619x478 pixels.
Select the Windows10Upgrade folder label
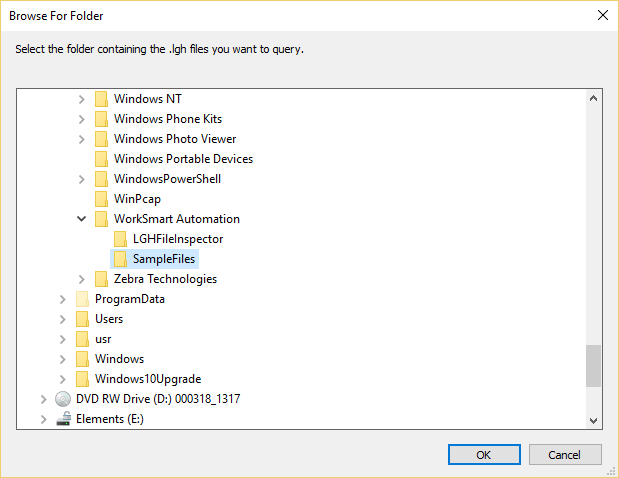[x=148, y=379]
